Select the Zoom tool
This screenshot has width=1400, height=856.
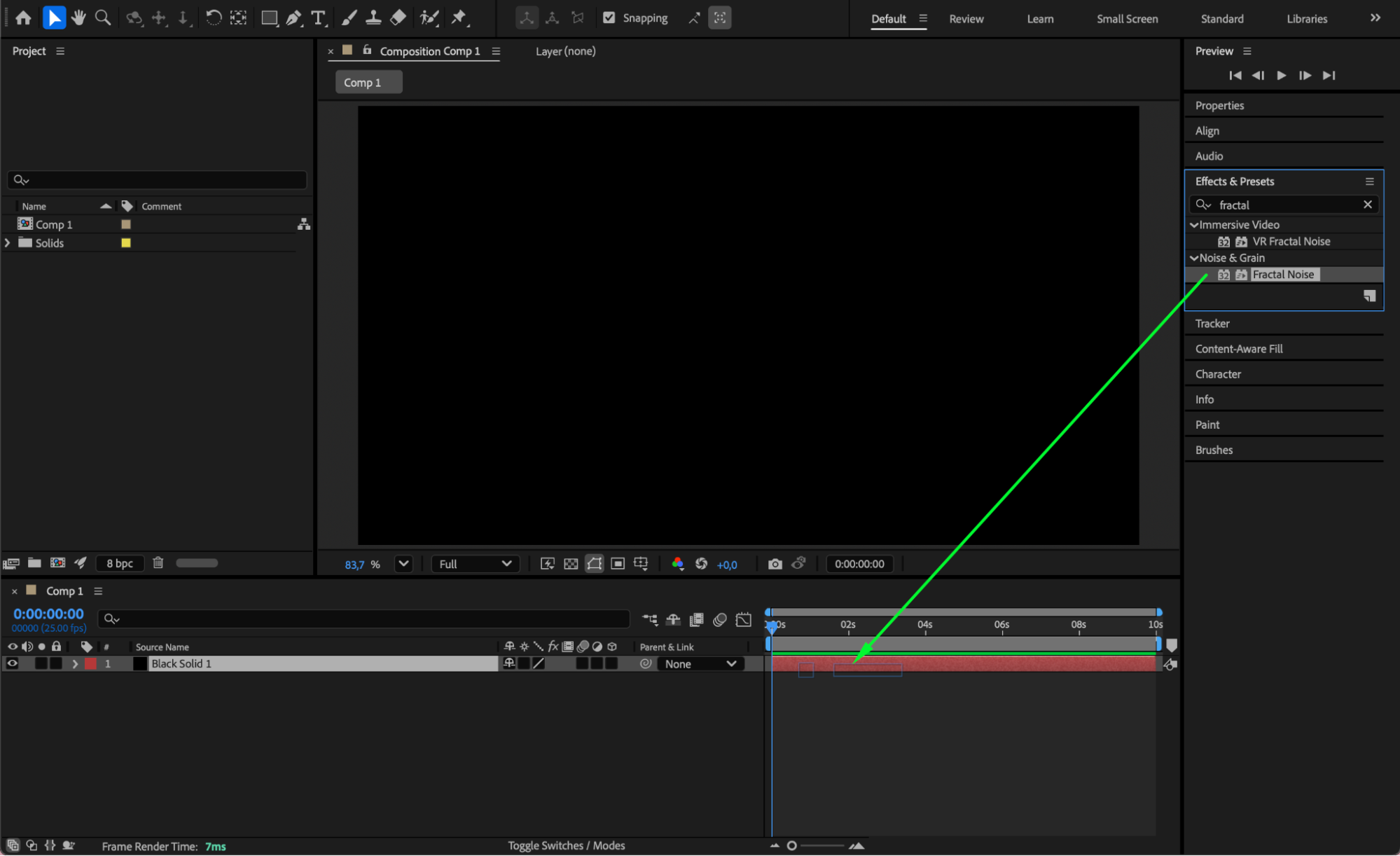(x=103, y=18)
